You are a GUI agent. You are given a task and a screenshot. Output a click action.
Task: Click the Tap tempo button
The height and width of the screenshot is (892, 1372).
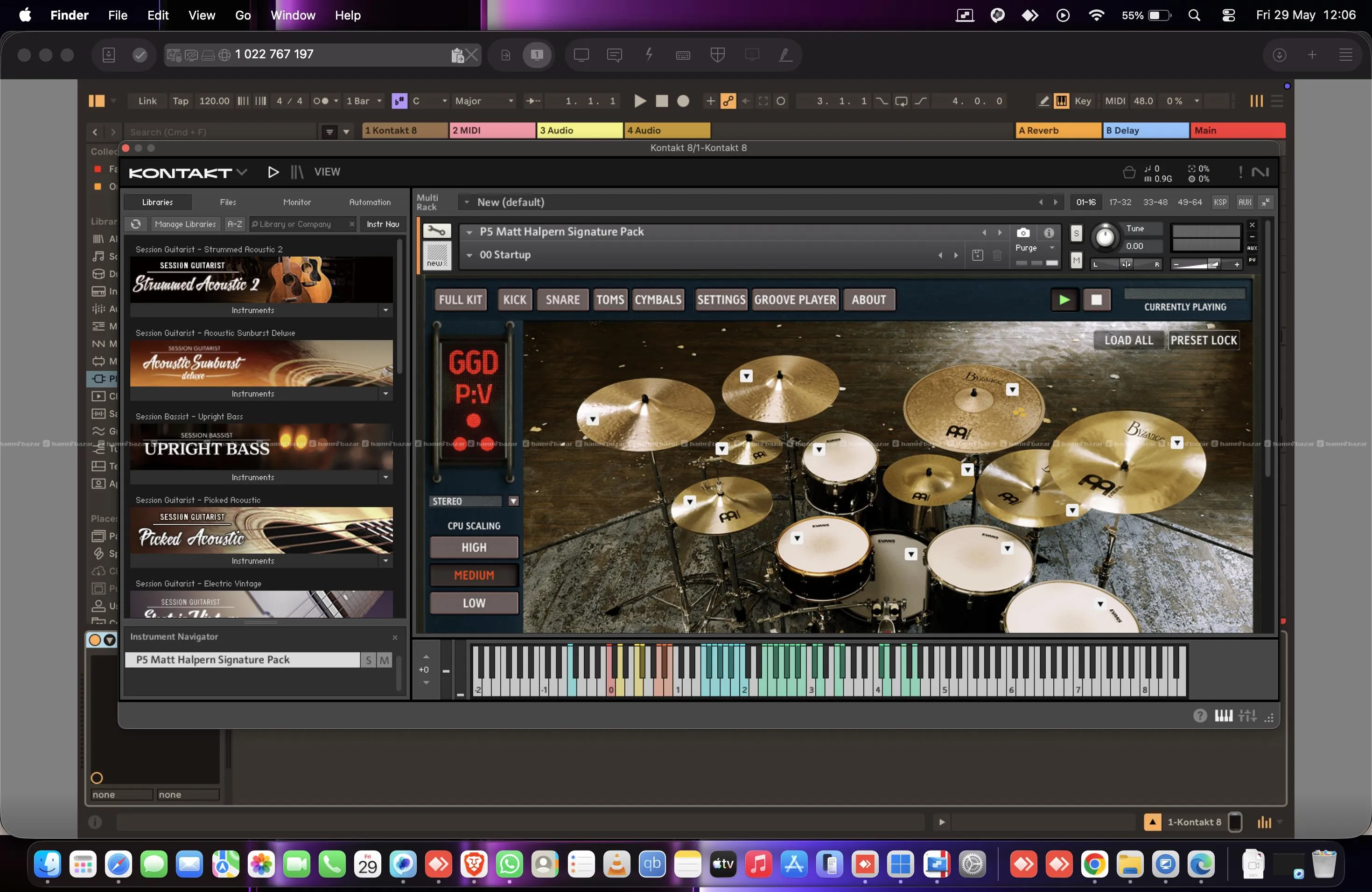(181, 101)
